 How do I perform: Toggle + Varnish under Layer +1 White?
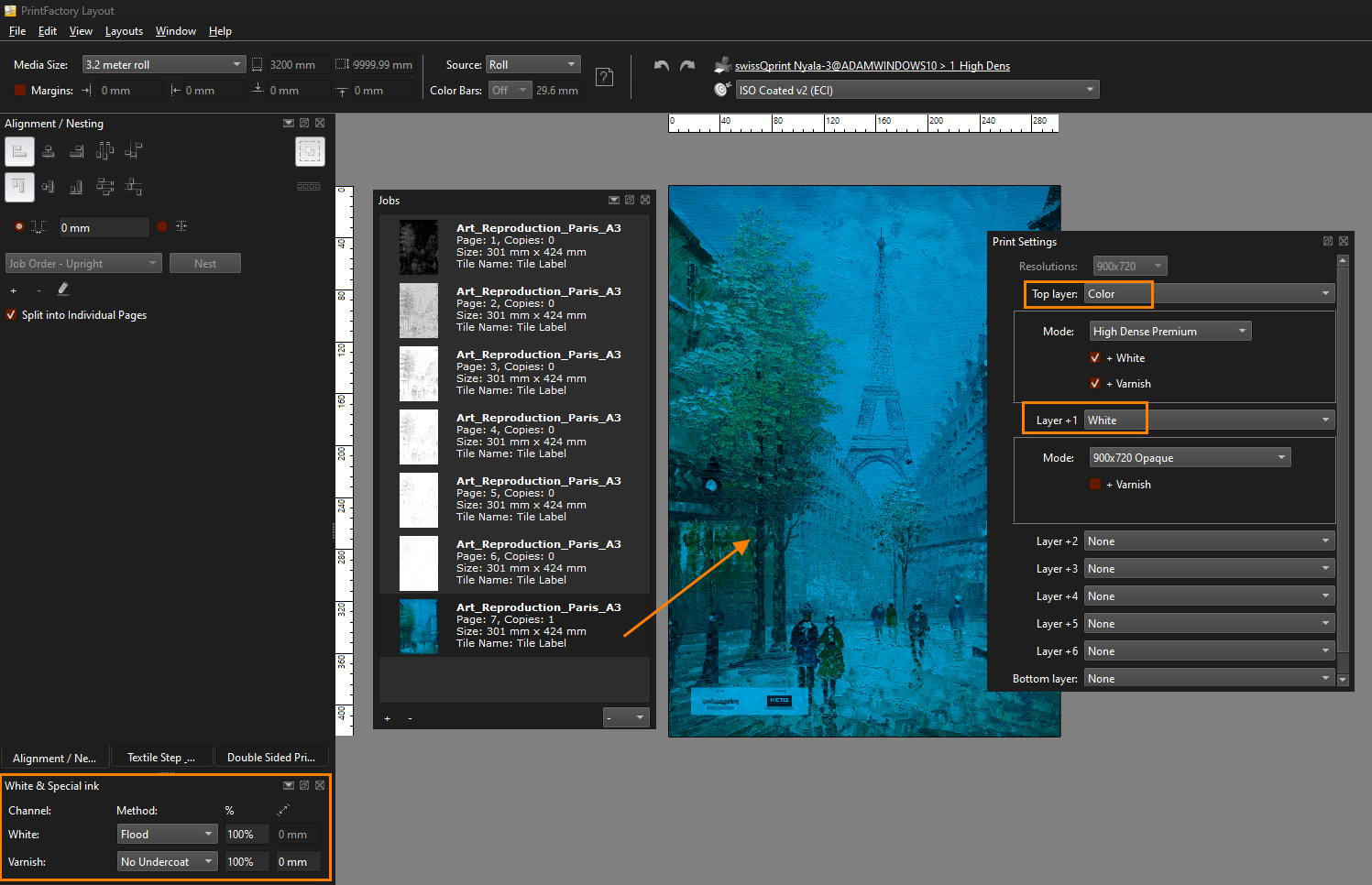(x=1095, y=484)
